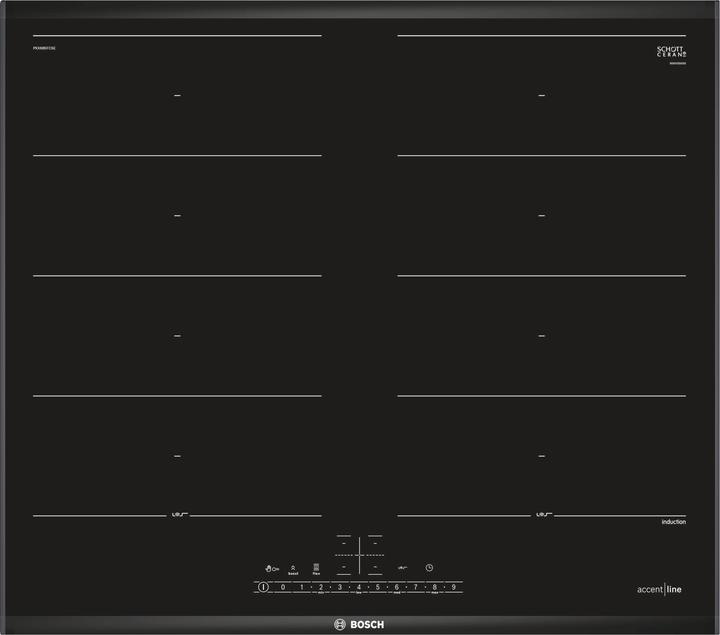720x635 pixels.
Task: Tap the timer clock icon
Action: point(429,568)
